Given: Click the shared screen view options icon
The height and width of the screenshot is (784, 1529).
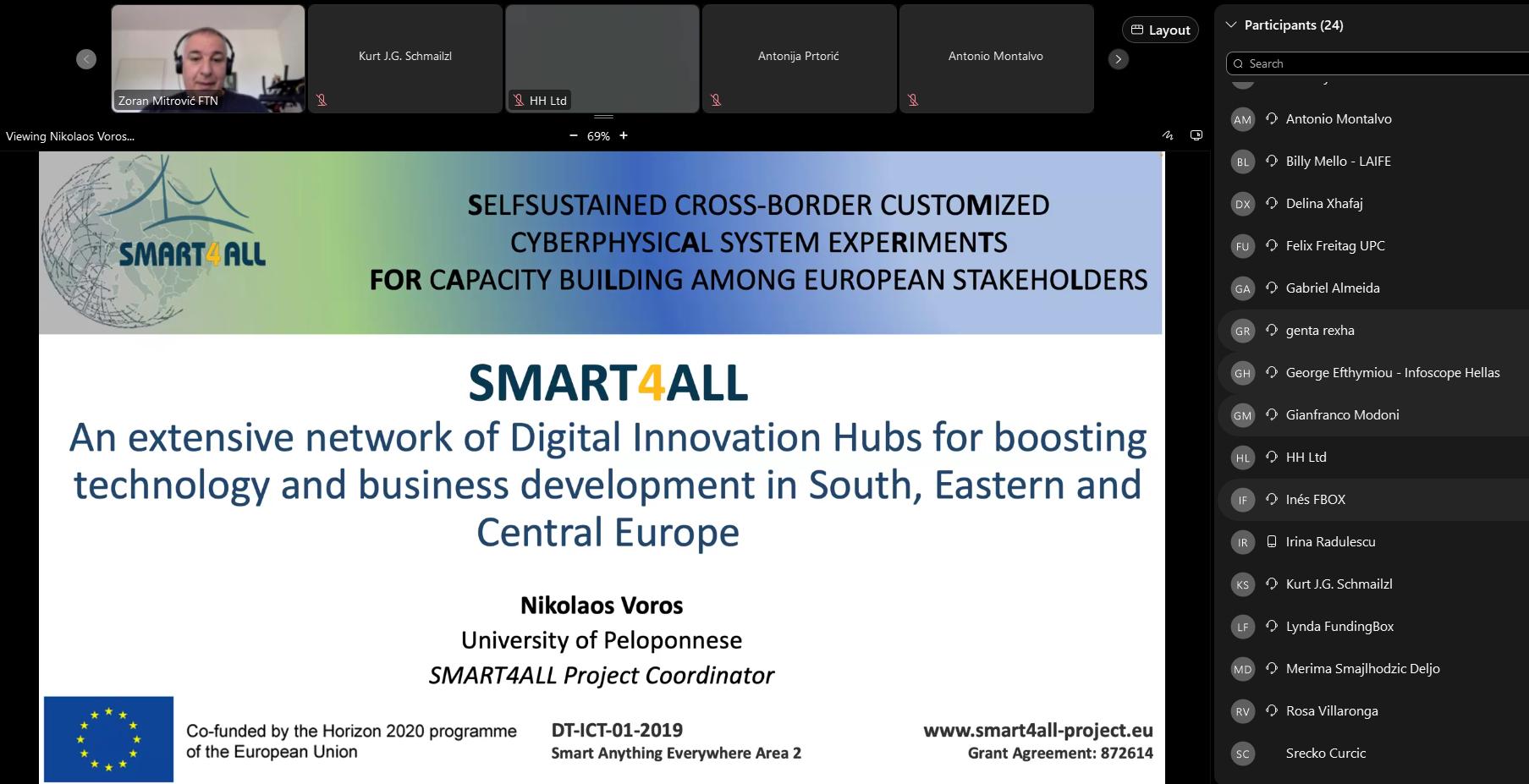Looking at the screenshot, I should coord(1196,135).
